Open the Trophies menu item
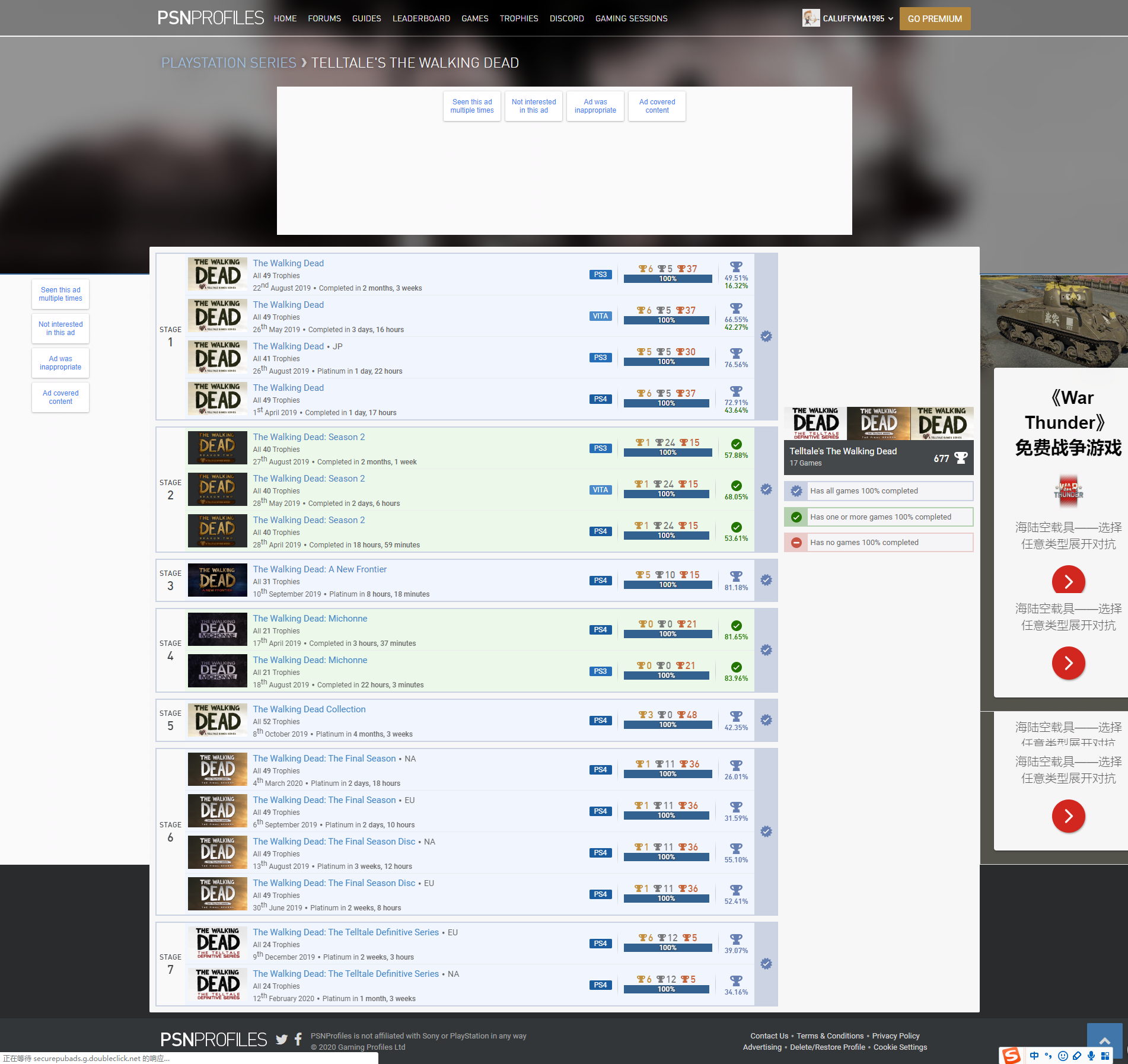This screenshot has height=1064, width=1128. tap(519, 18)
